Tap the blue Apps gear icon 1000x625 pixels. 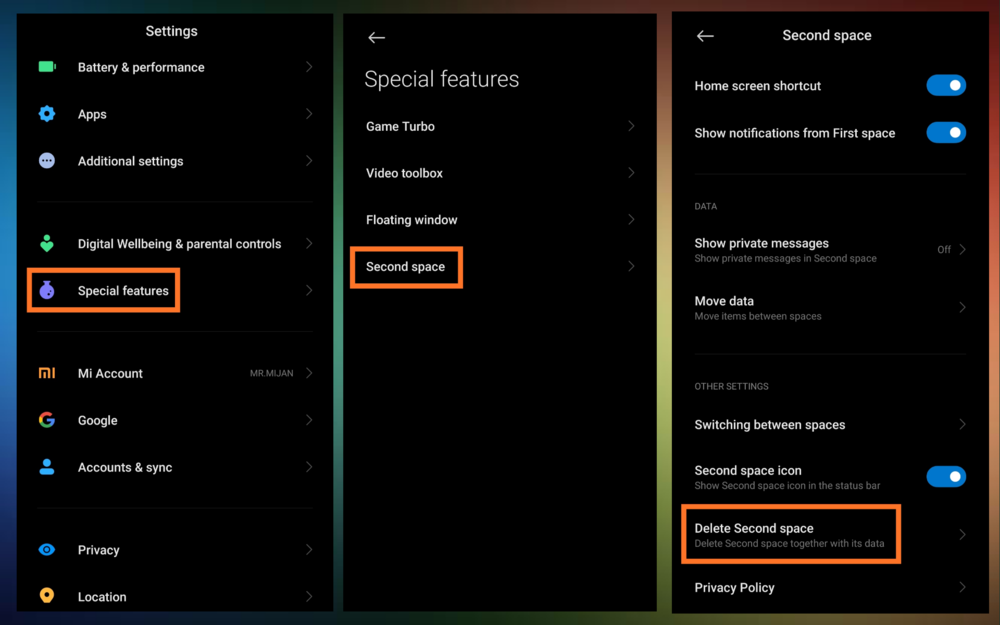tap(47, 114)
